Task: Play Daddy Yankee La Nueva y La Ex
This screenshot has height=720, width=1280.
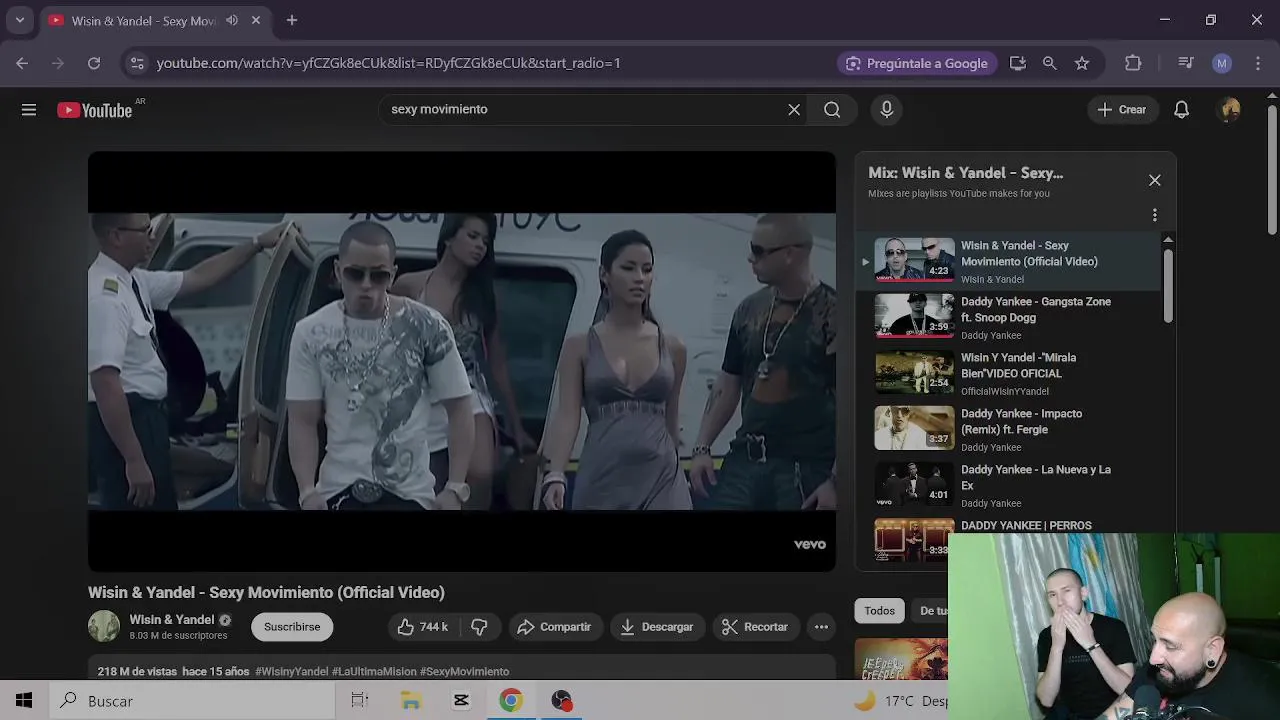Action: coord(1010,484)
